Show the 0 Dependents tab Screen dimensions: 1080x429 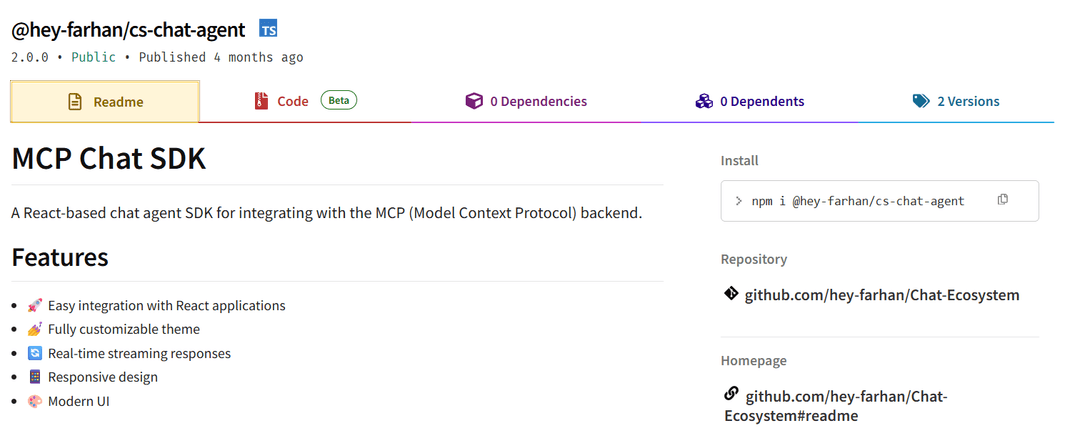click(761, 101)
